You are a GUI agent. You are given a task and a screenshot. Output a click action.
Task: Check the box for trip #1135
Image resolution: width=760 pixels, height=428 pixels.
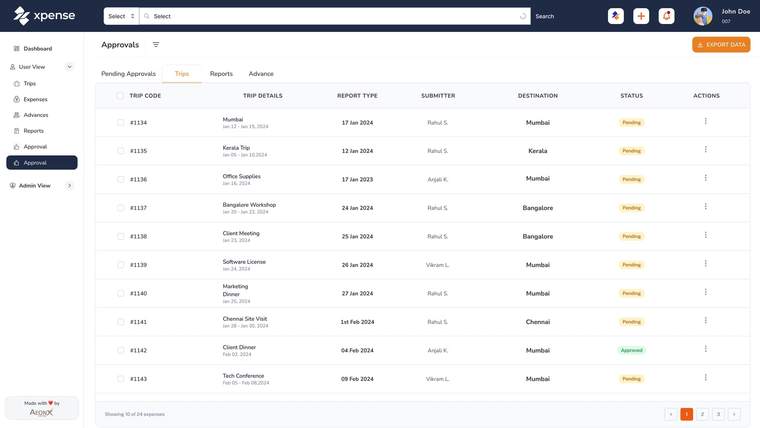pos(120,151)
